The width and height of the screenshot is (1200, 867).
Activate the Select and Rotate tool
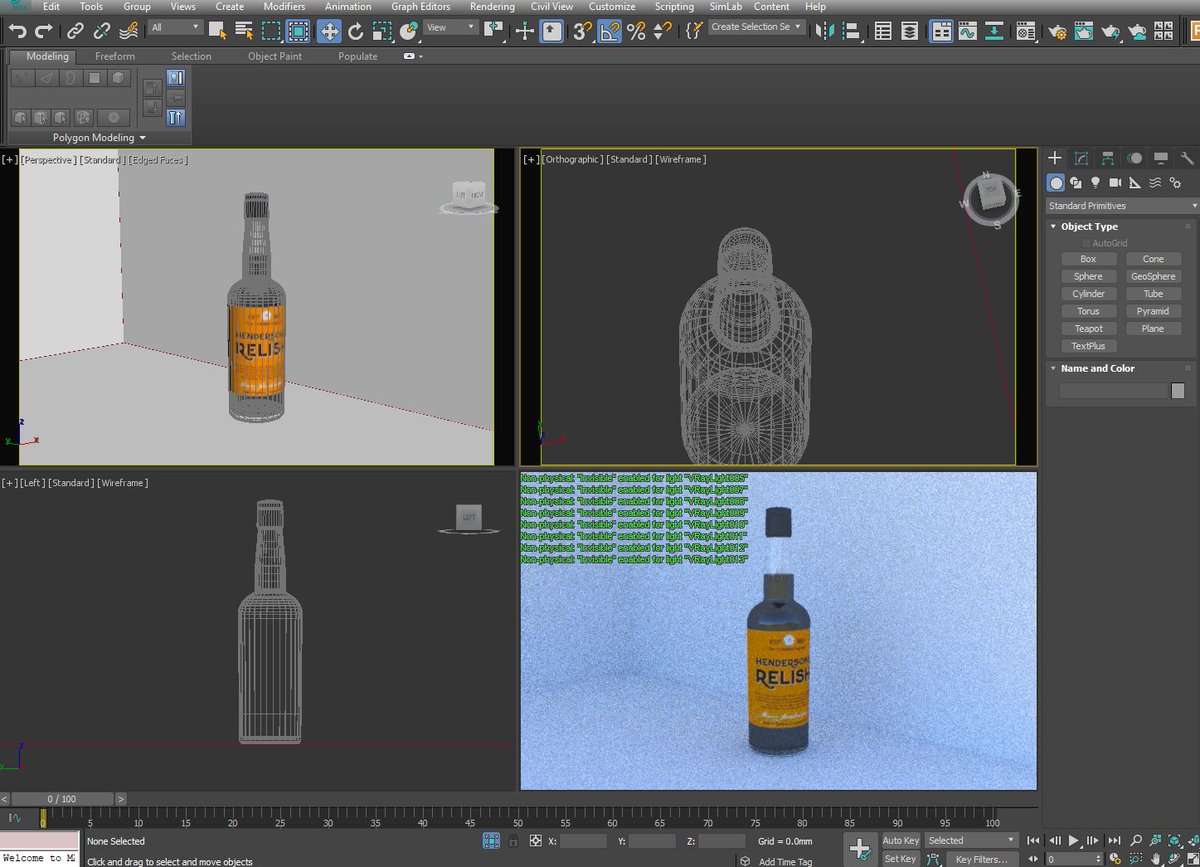pyautogui.click(x=356, y=31)
